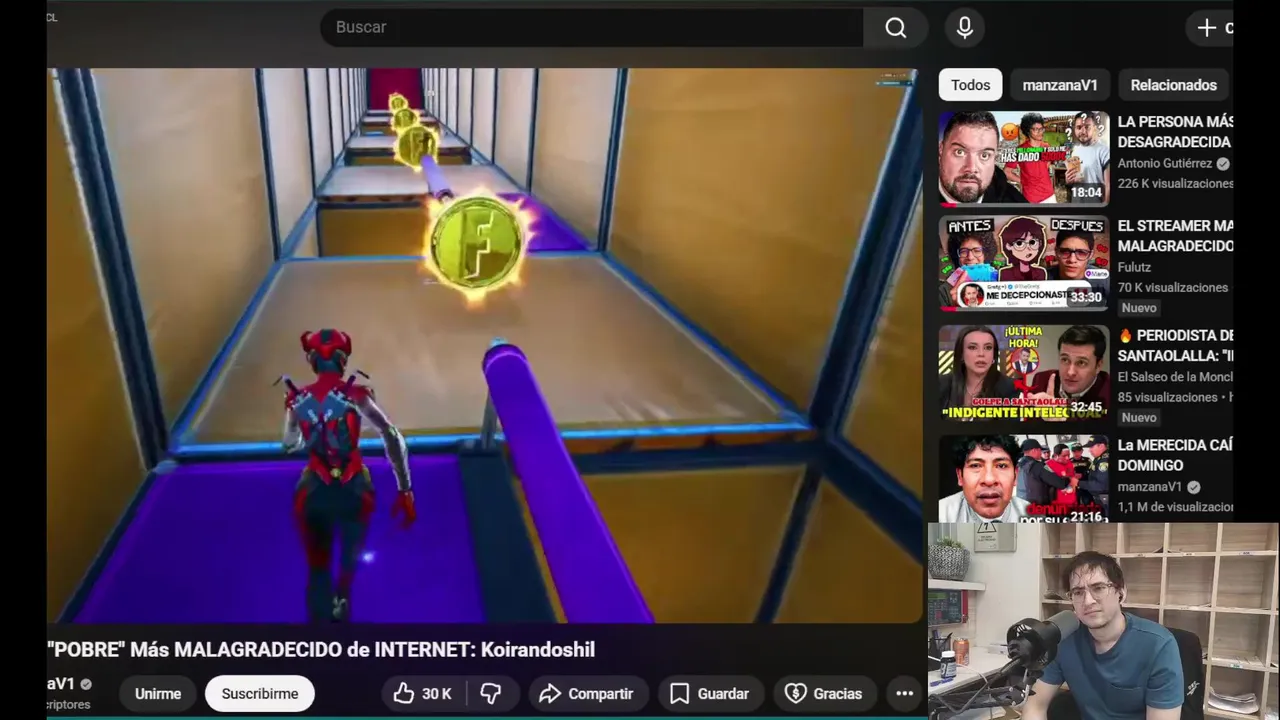Screen dimensions: 1280x720
Task: Click Antonio Gutiérrez channel name
Action: click(x=1165, y=163)
